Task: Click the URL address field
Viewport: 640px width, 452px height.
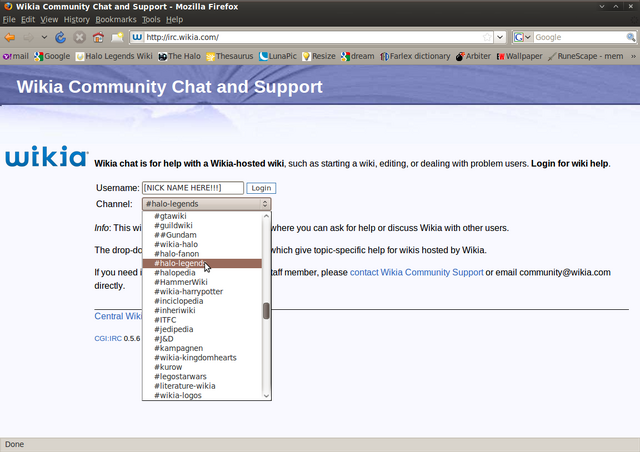Action: point(312,37)
